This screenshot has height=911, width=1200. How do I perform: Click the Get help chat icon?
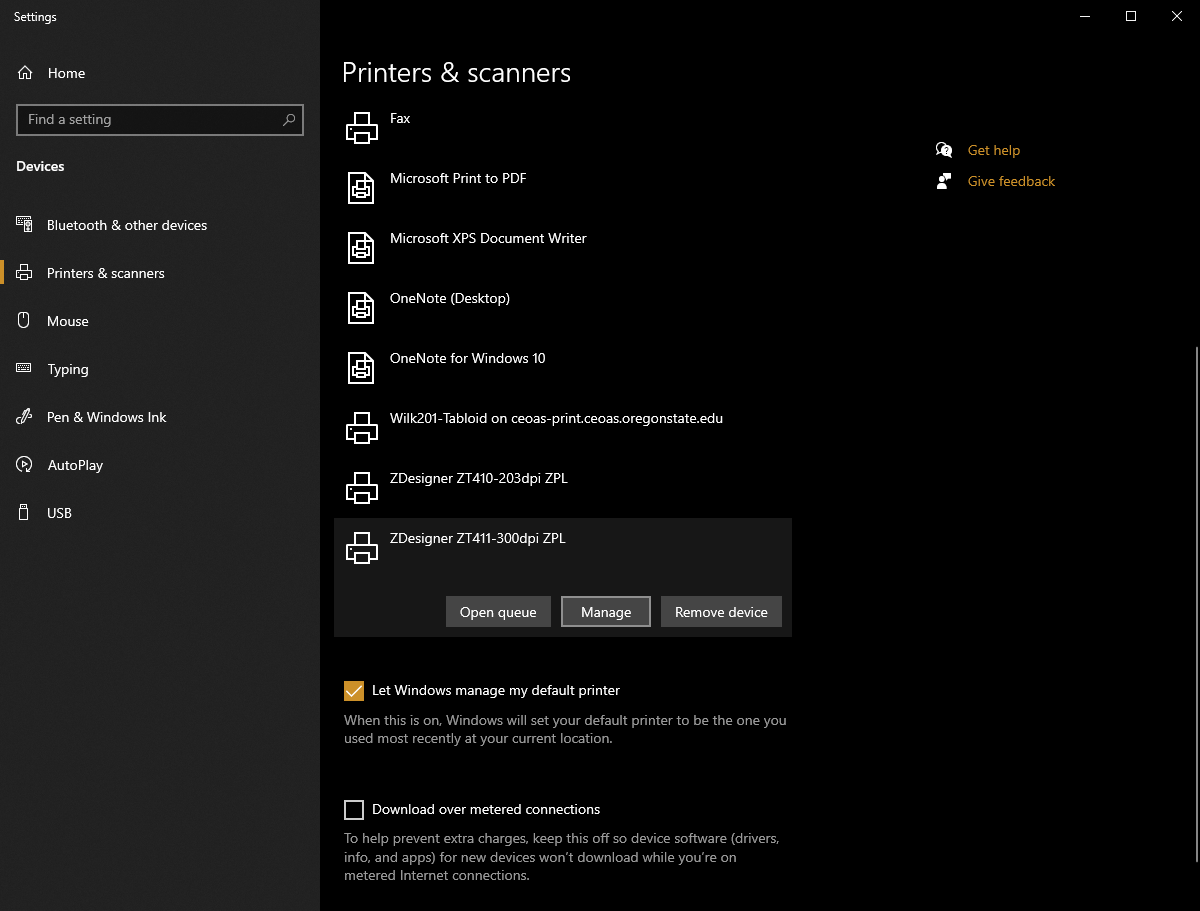944,150
